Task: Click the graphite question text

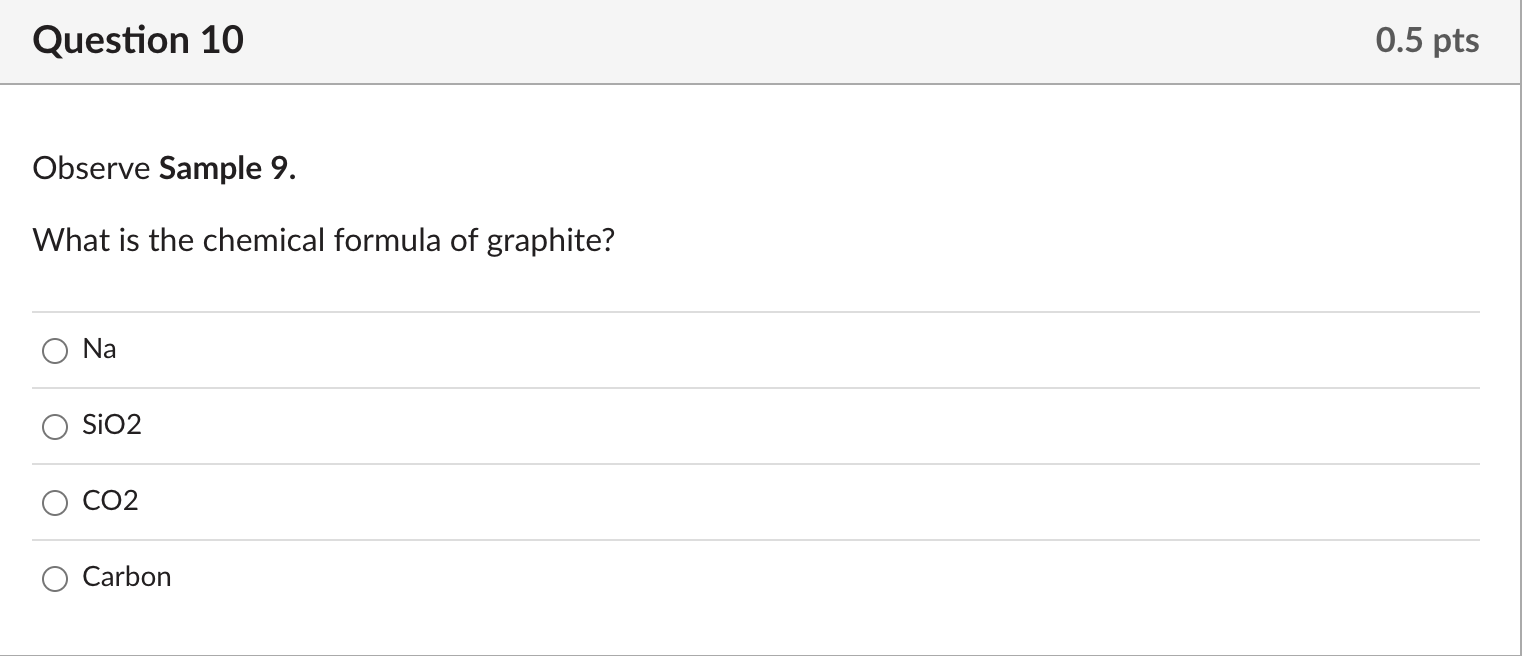Action: [x=322, y=239]
